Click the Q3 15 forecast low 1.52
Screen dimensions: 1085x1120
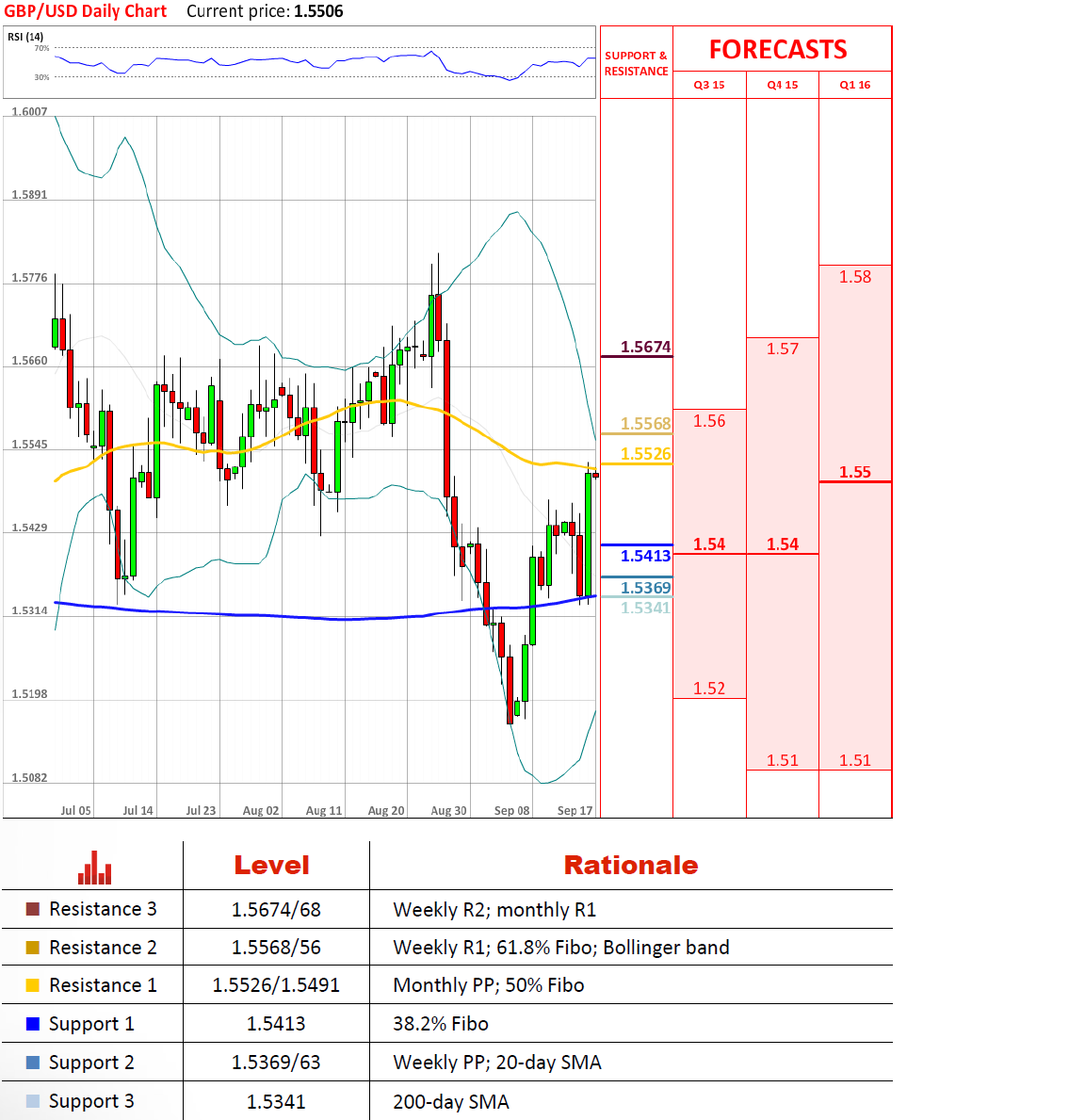(709, 689)
